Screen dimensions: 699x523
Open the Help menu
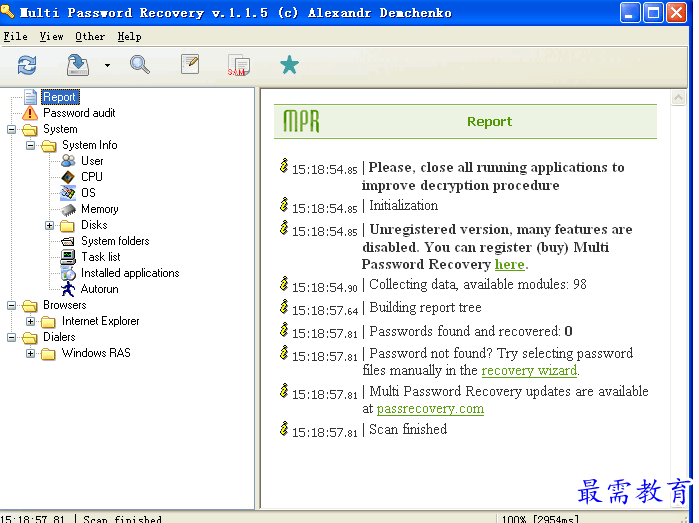(x=129, y=37)
